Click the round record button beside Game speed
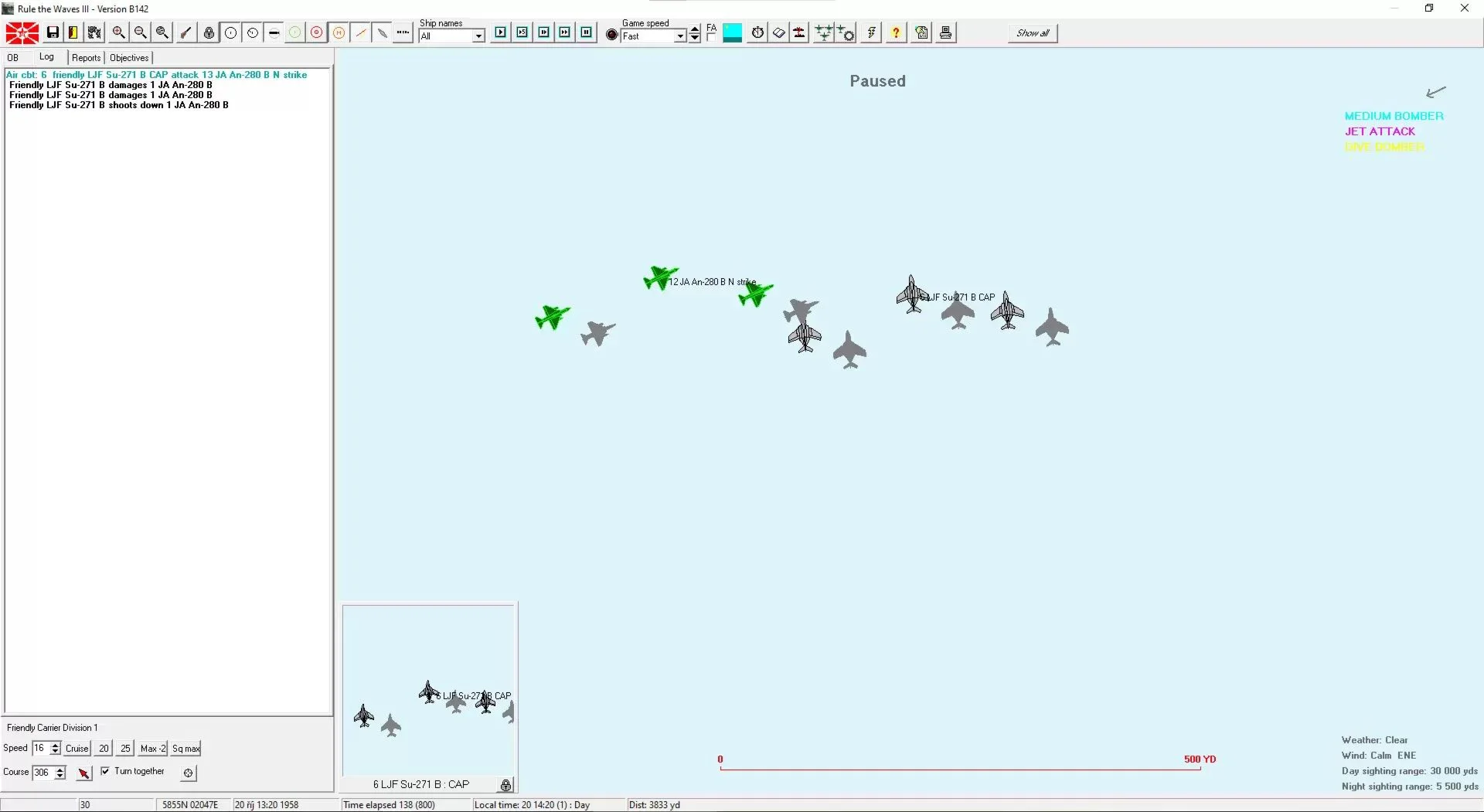The height and width of the screenshot is (812, 1484). coord(611,35)
